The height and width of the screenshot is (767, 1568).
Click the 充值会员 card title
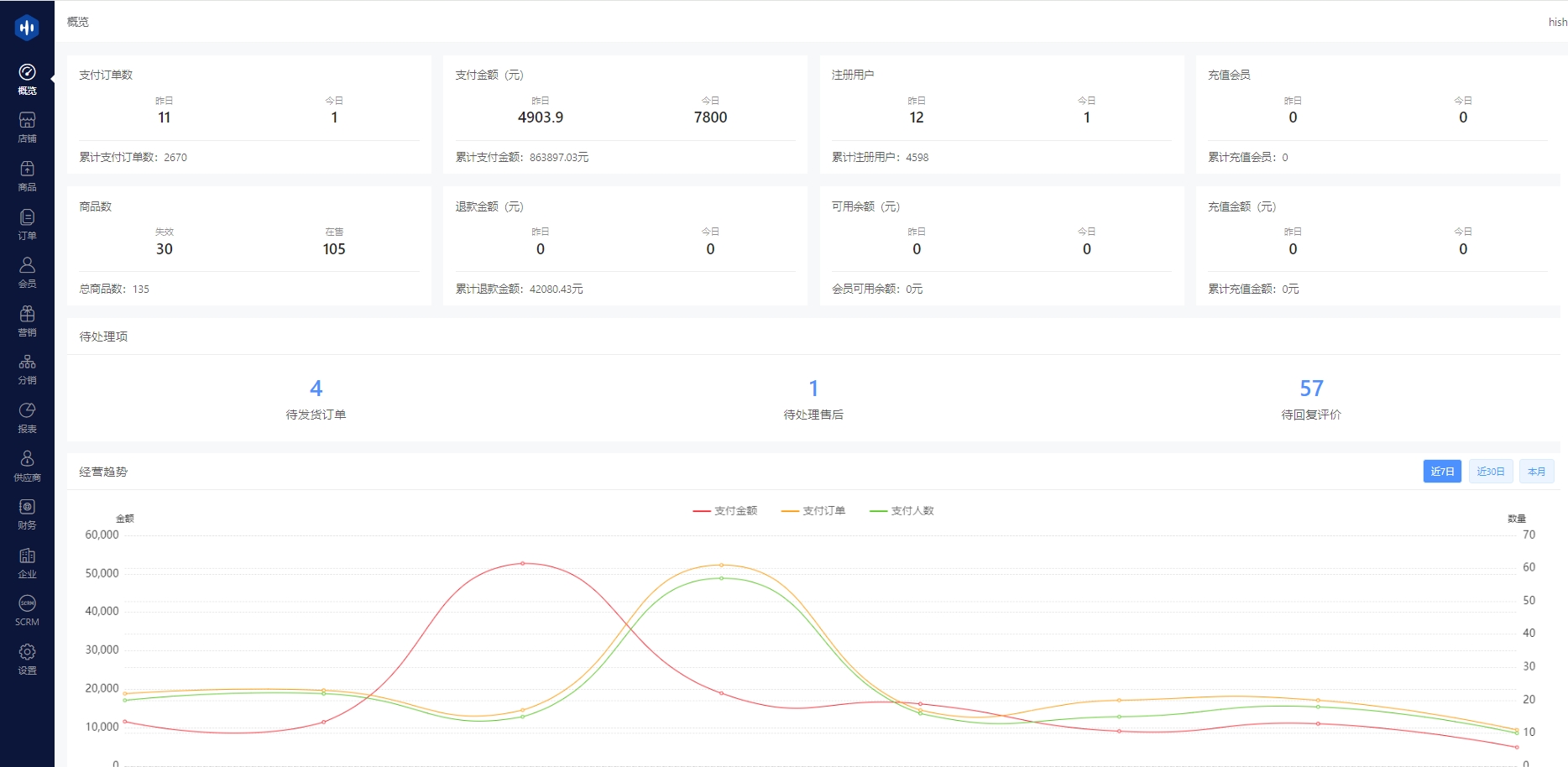tap(1229, 75)
